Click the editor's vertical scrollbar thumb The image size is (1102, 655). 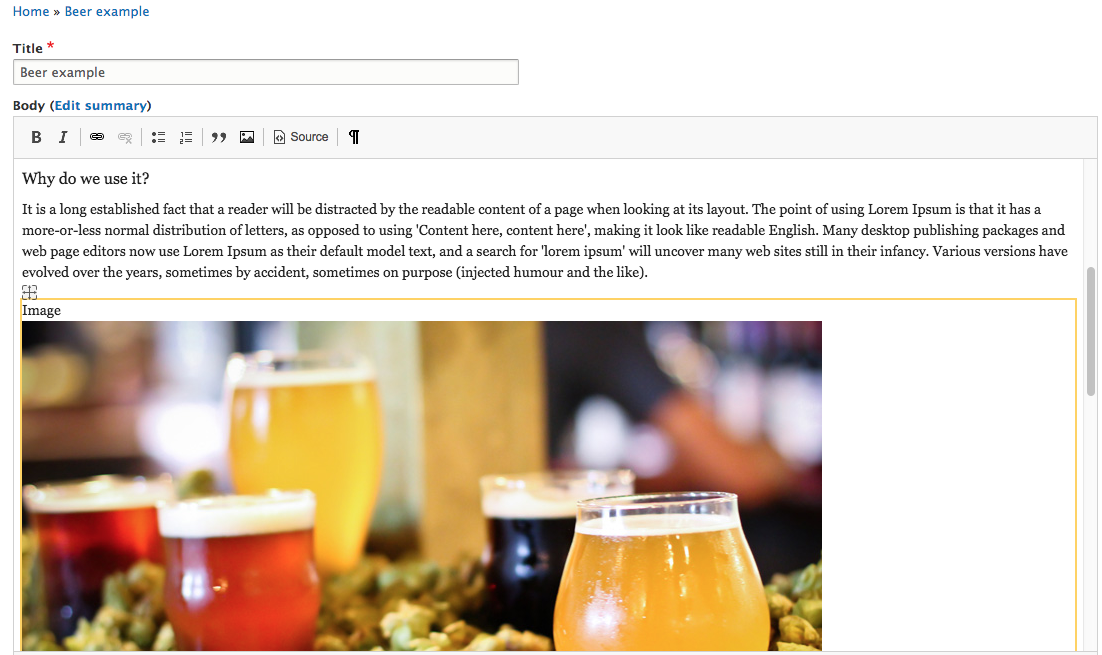click(1091, 332)
